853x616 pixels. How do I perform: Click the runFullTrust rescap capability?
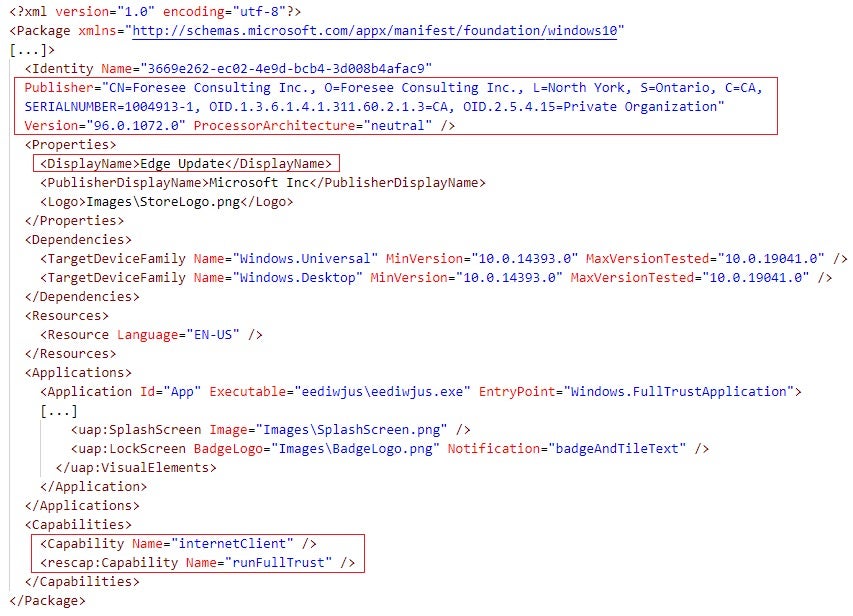pyautogui.click(x=197, y=563)
